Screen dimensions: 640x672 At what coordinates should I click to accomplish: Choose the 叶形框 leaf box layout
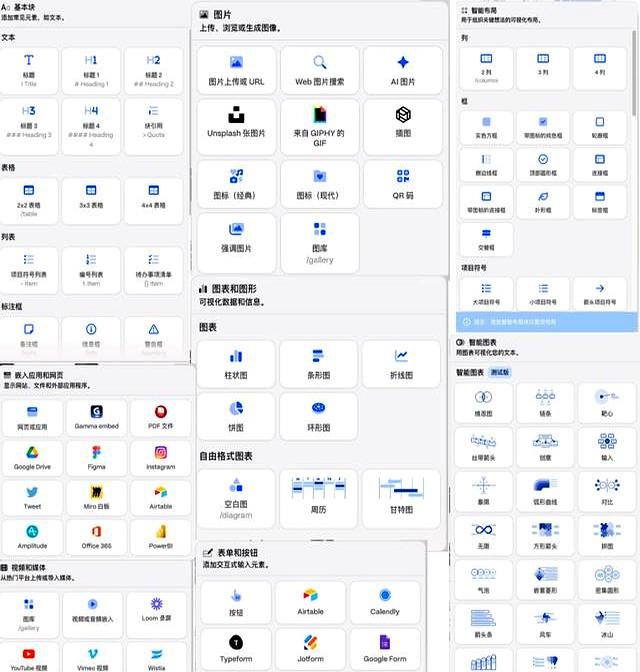(543, 202)
